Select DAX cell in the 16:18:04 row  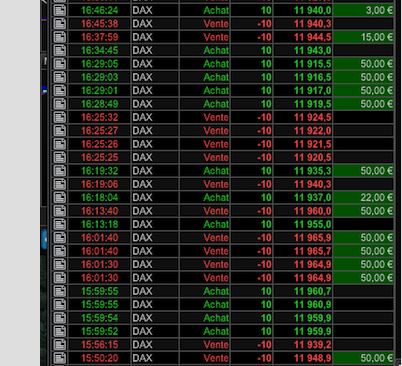(x=155, y=197)
